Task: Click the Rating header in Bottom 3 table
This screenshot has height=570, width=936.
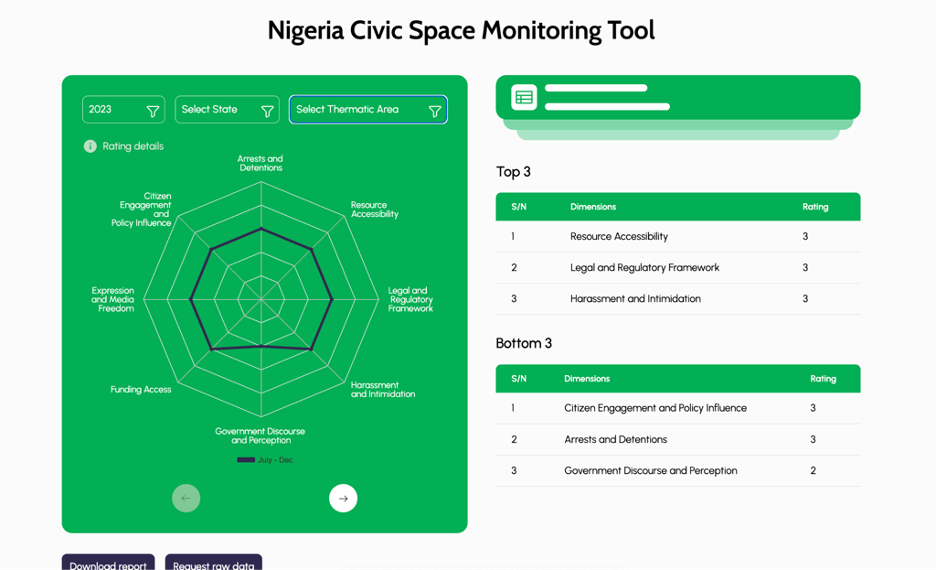Action: click(823, 379)
